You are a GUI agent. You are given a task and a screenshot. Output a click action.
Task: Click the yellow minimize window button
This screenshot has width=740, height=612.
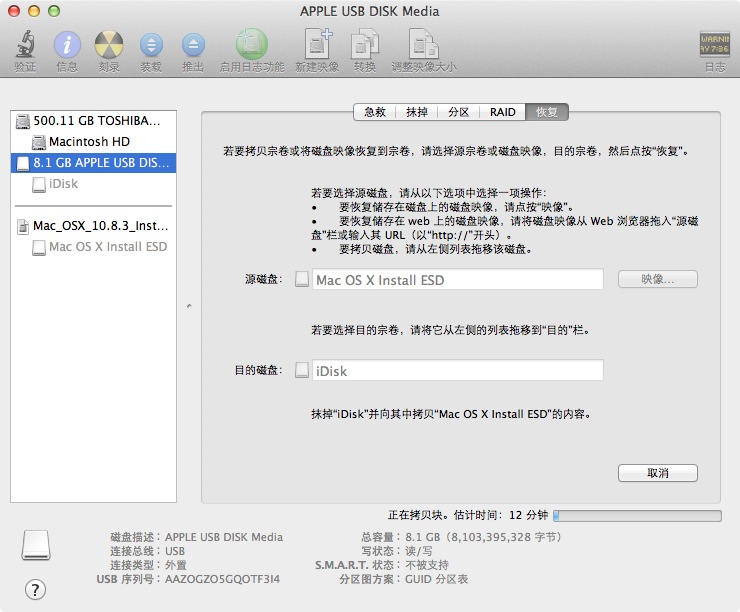(34, 11)
